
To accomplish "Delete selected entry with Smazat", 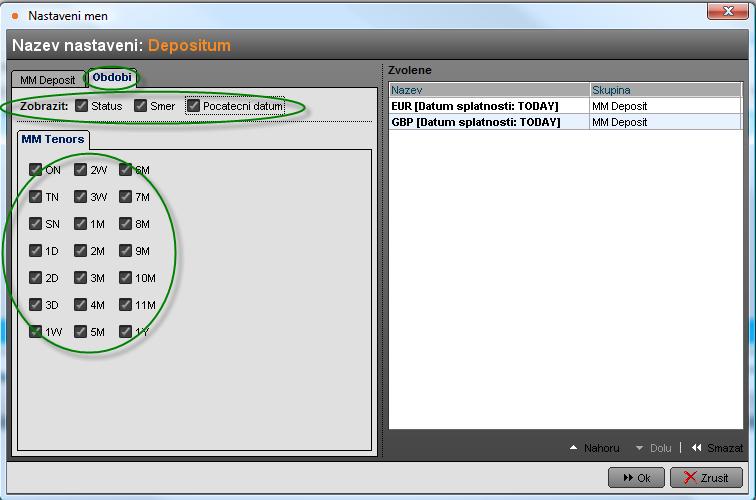I will pos(717,448).
